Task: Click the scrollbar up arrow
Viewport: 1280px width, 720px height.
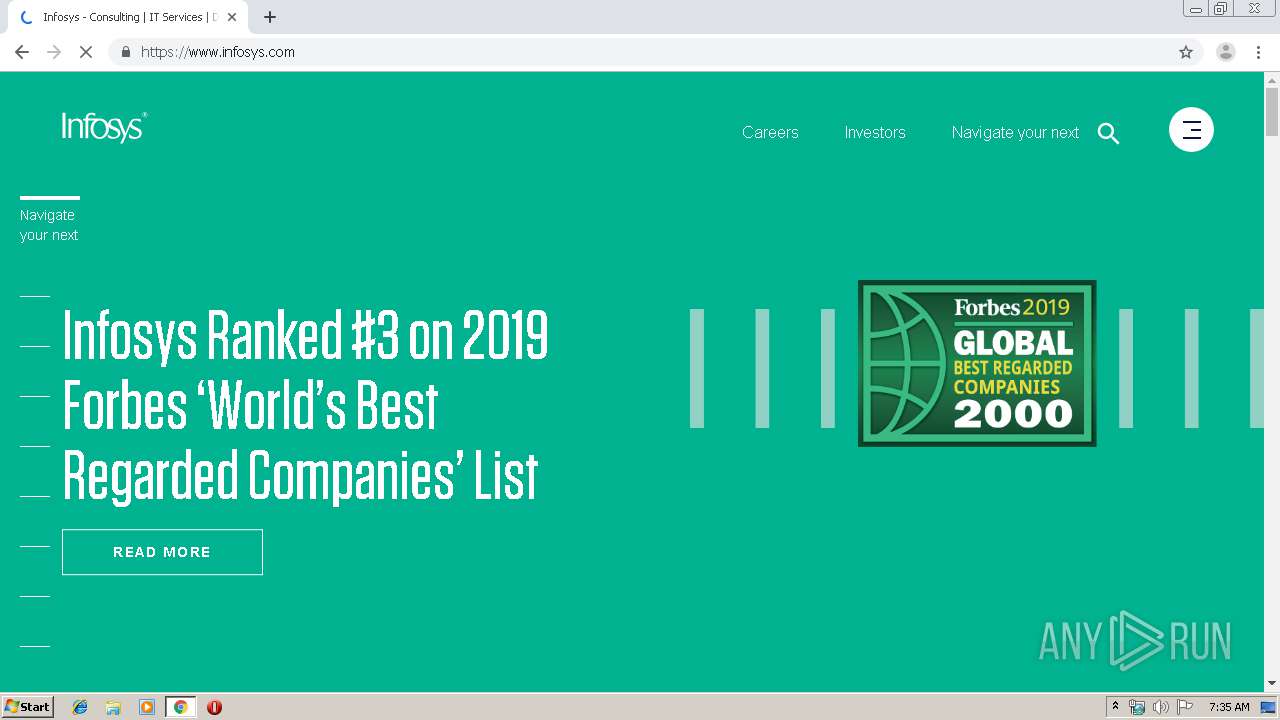Action: click(1272, 79)
